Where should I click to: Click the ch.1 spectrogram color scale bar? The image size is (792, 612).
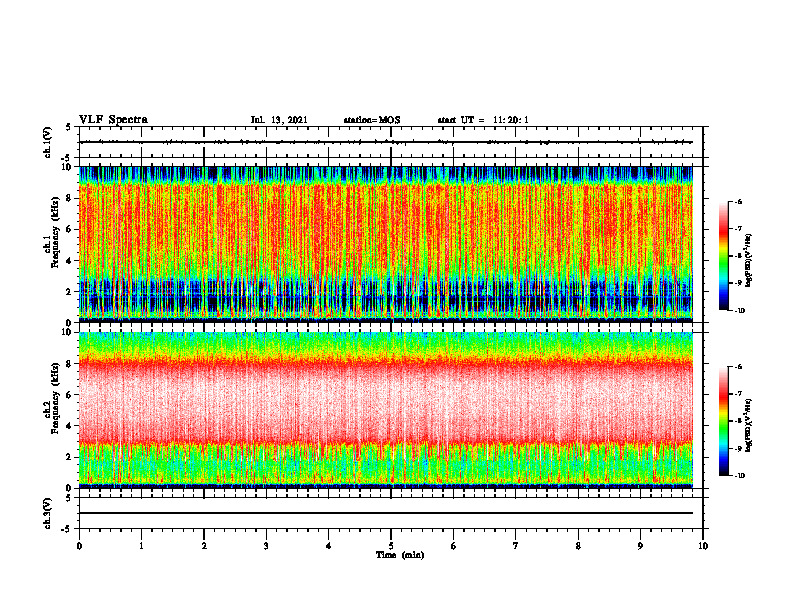tap(724, 256)
